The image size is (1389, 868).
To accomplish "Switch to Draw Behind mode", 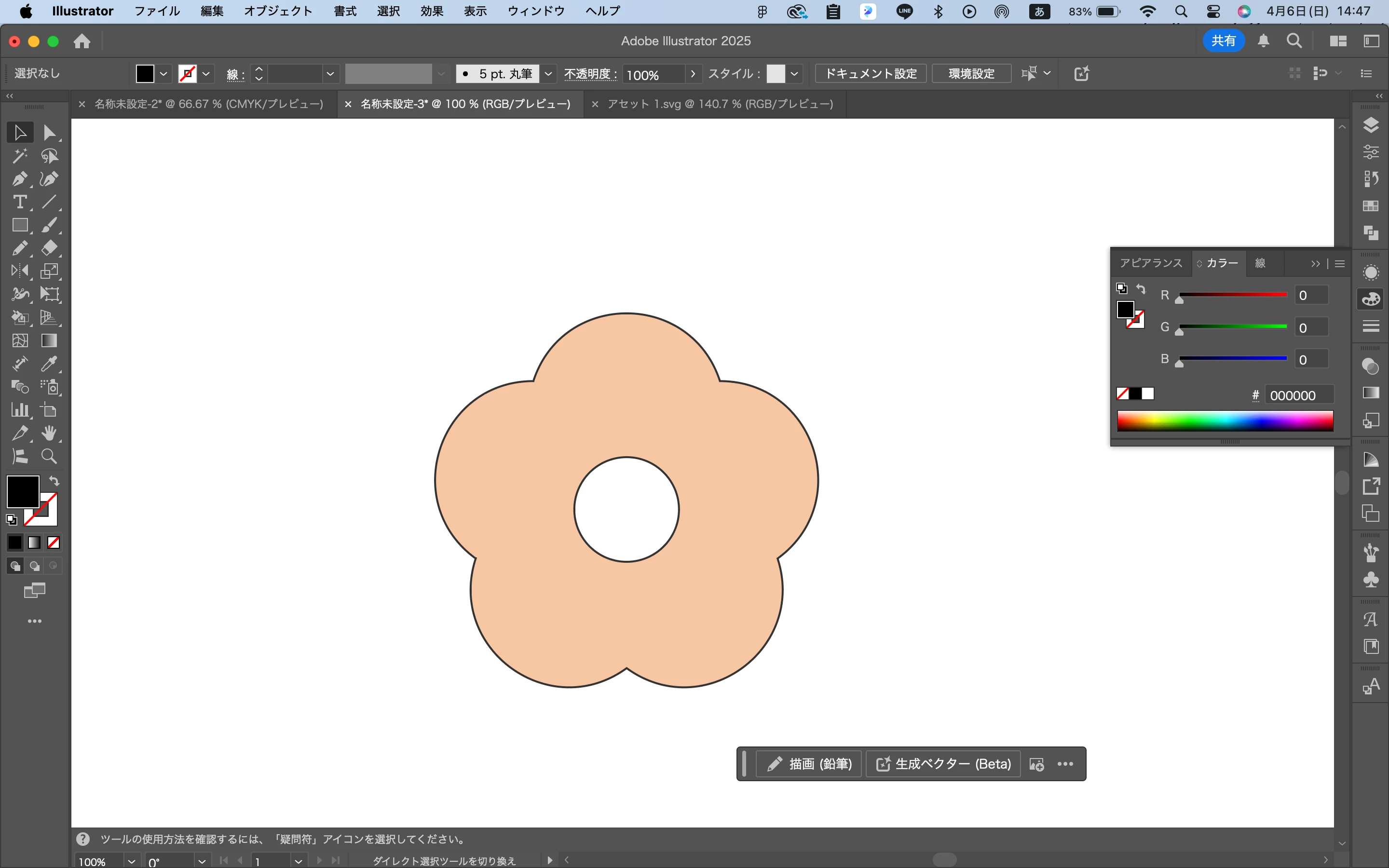I will [x=34, y=566].
